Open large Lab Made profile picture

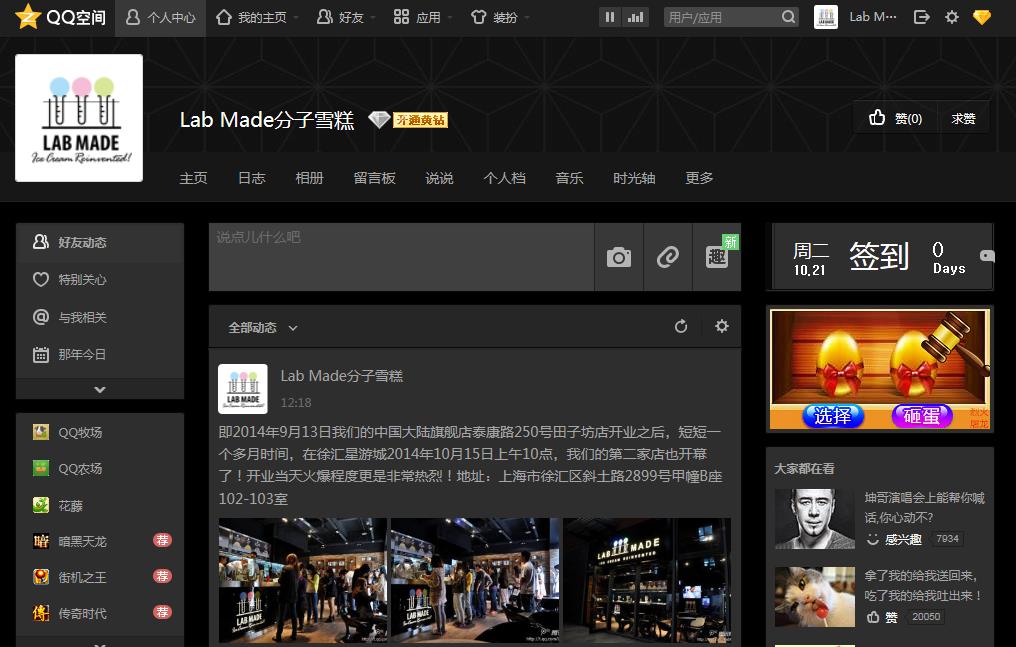pos(79,118)
